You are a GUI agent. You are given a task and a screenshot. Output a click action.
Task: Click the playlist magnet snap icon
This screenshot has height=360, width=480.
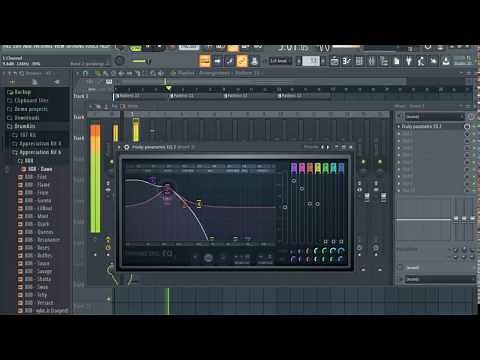86,73
